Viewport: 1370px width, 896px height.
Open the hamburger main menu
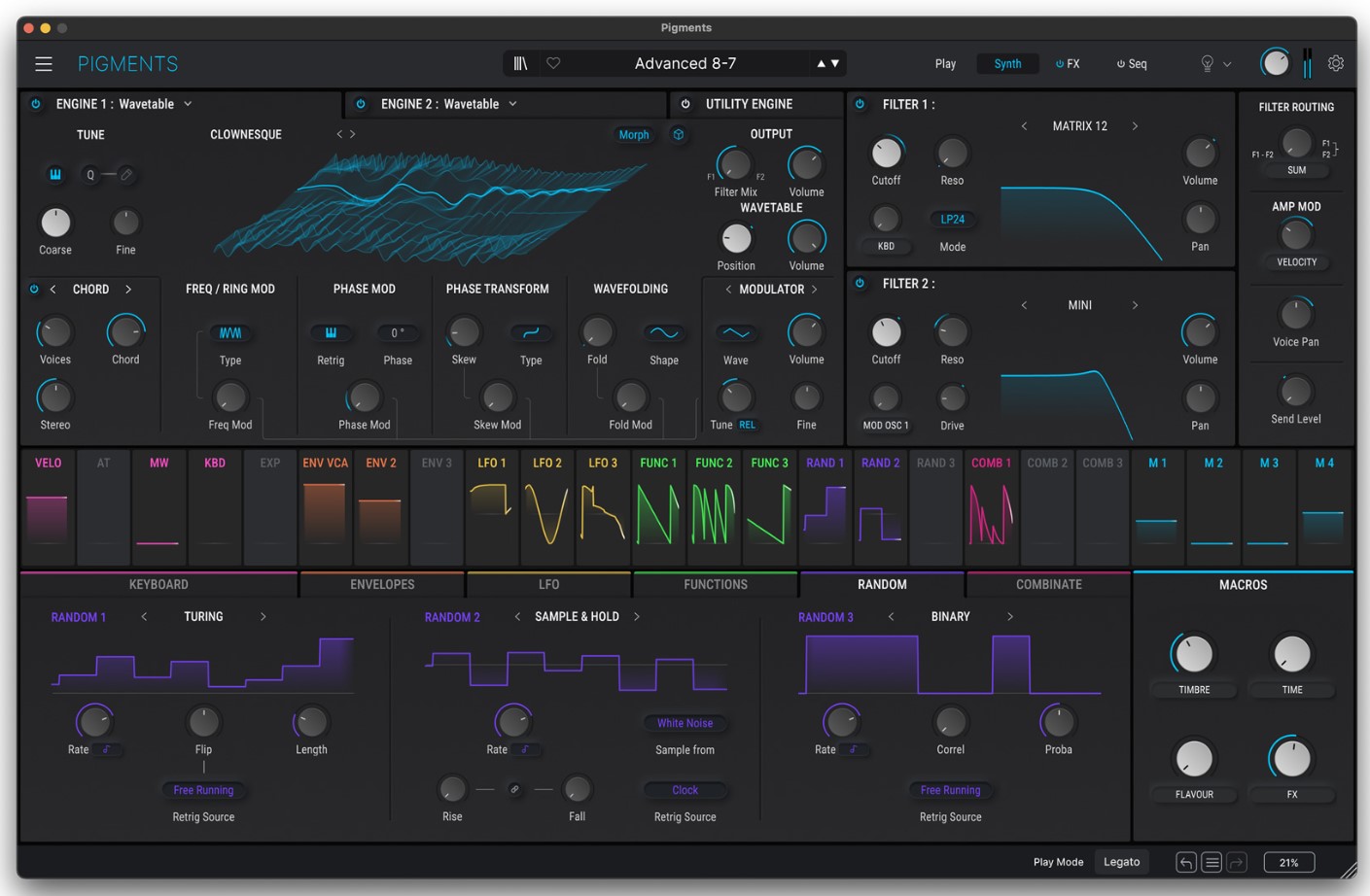pyautogui.click(x=44, y=64)
